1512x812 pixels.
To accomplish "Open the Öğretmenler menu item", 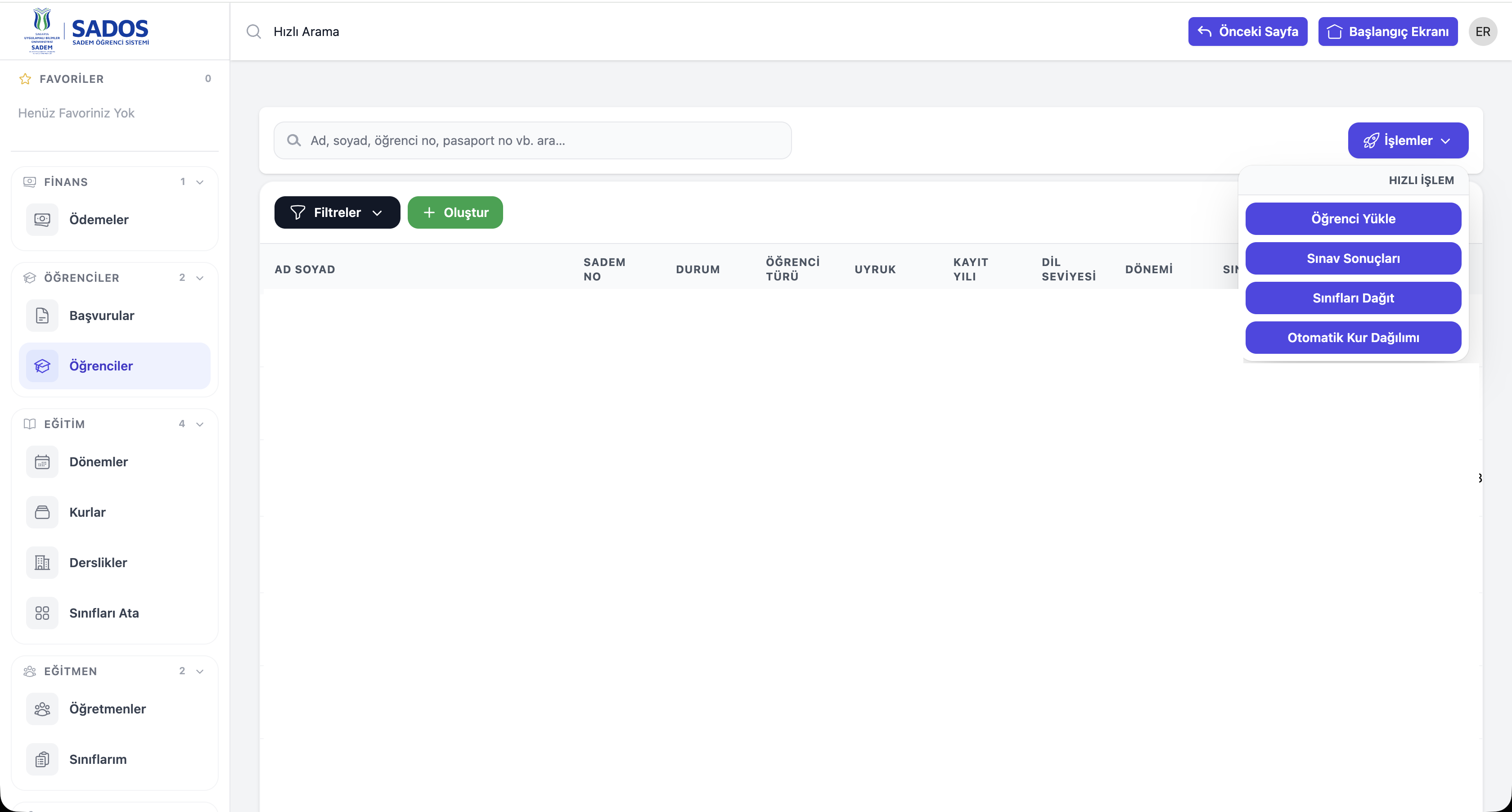I will 114,708.
